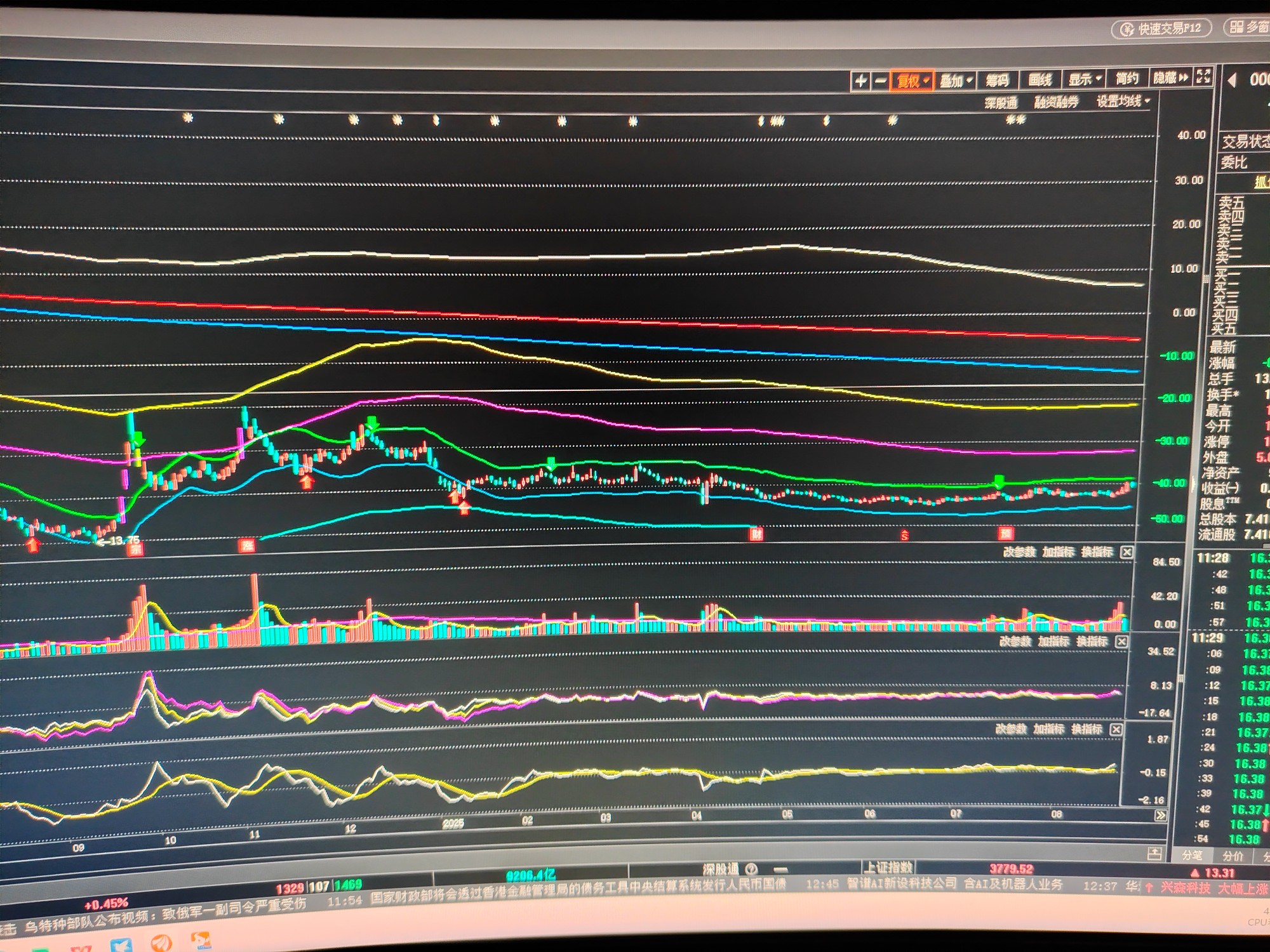Screen dimensions: 1270x952
Task: Click the orange taskbar application icon
Action: pos(161,942)
